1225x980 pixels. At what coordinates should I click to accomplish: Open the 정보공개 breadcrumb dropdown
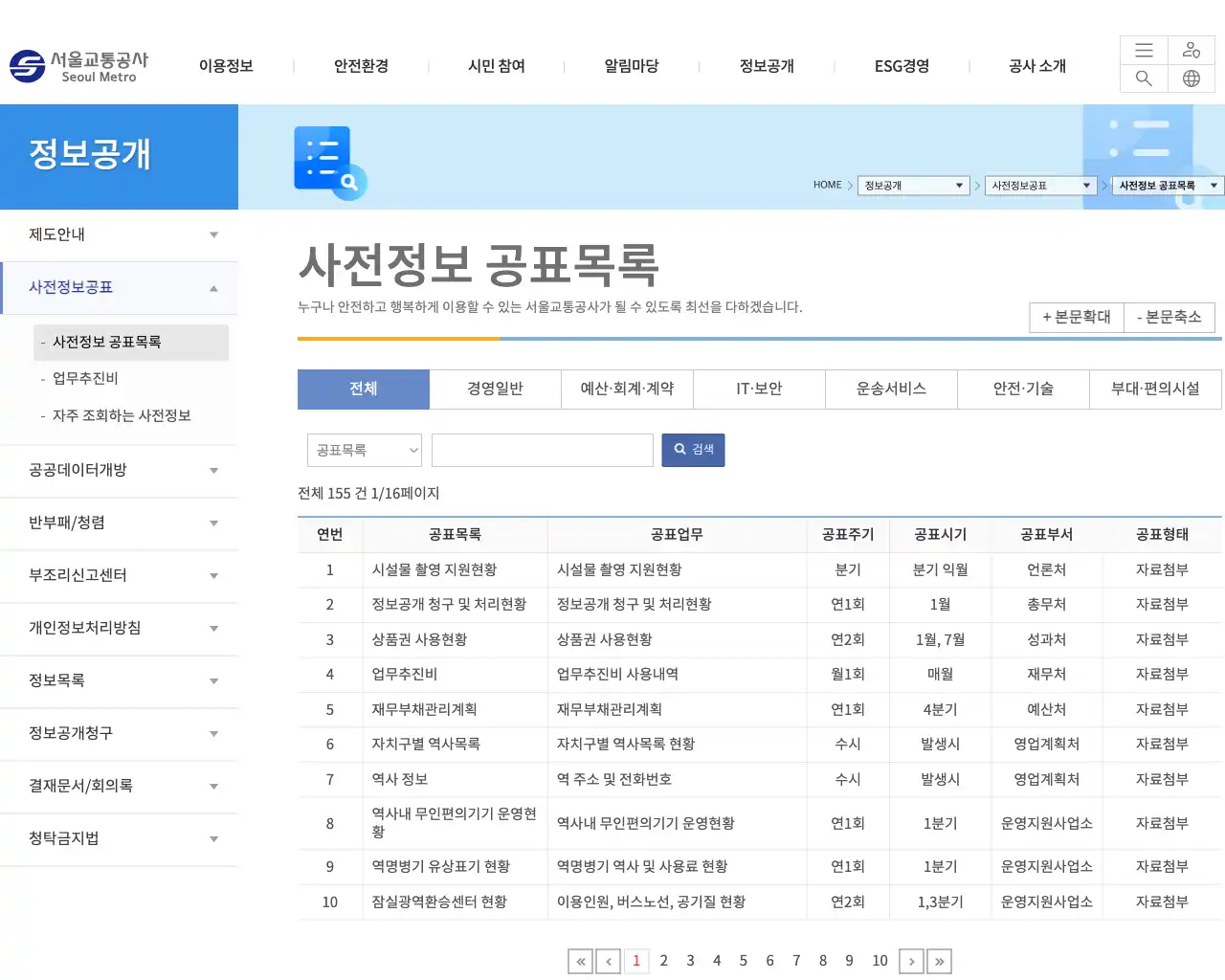click(x=914, y=186)
